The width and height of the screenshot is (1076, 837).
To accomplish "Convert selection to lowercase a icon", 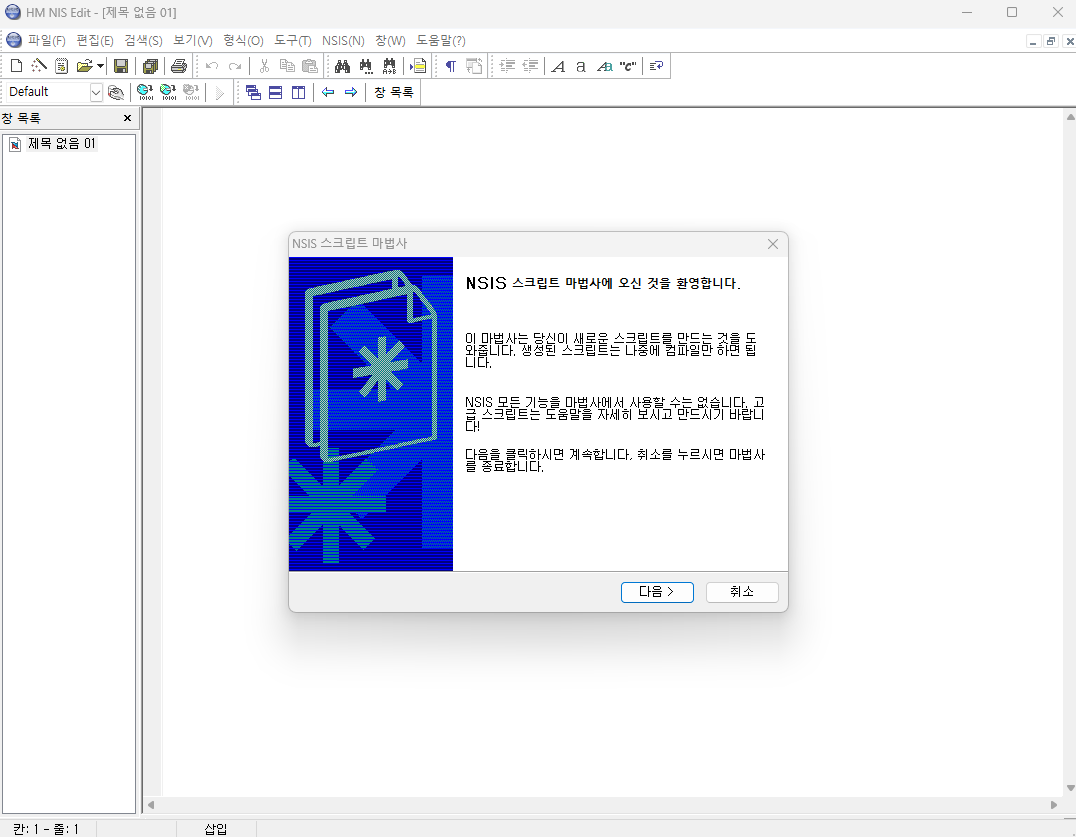I will point(581,66).
